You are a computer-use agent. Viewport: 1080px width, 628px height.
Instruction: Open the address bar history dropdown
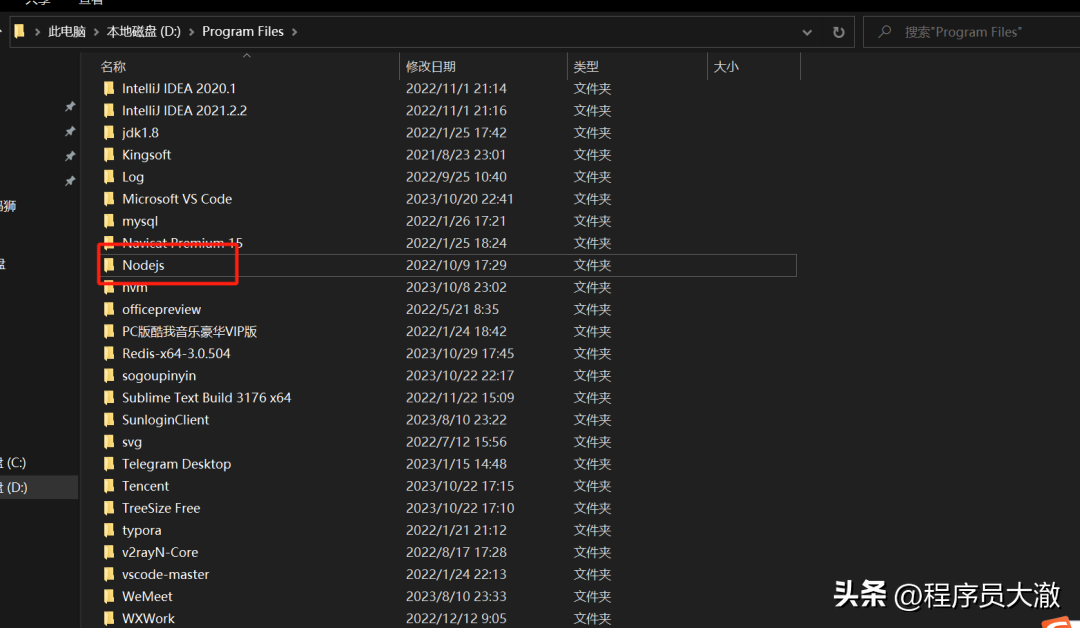click(807, 32)
